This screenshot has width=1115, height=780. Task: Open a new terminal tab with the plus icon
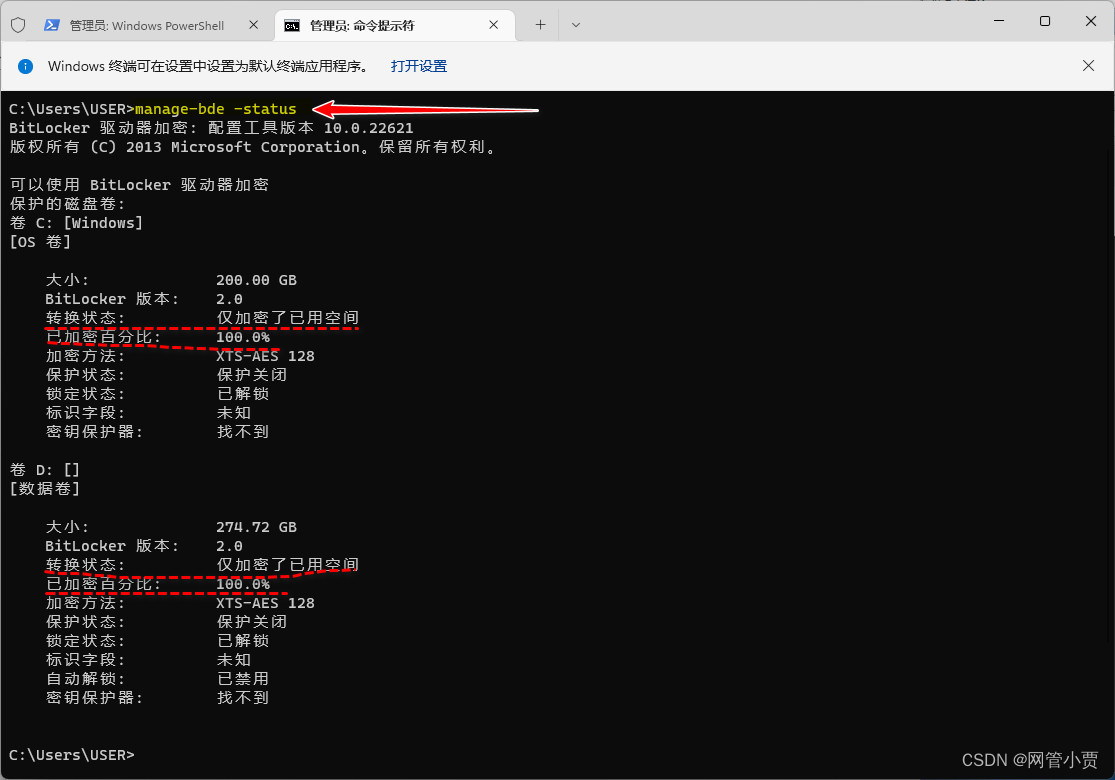click(x=541, y=24)
